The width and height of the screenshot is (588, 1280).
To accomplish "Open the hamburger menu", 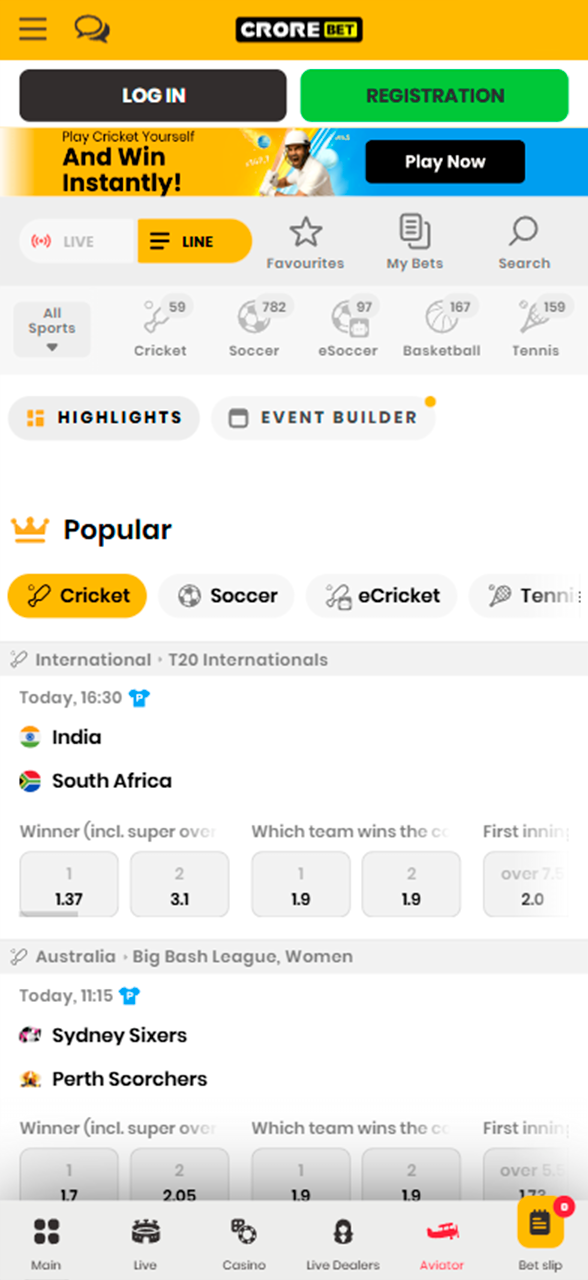I will (33, 29).
